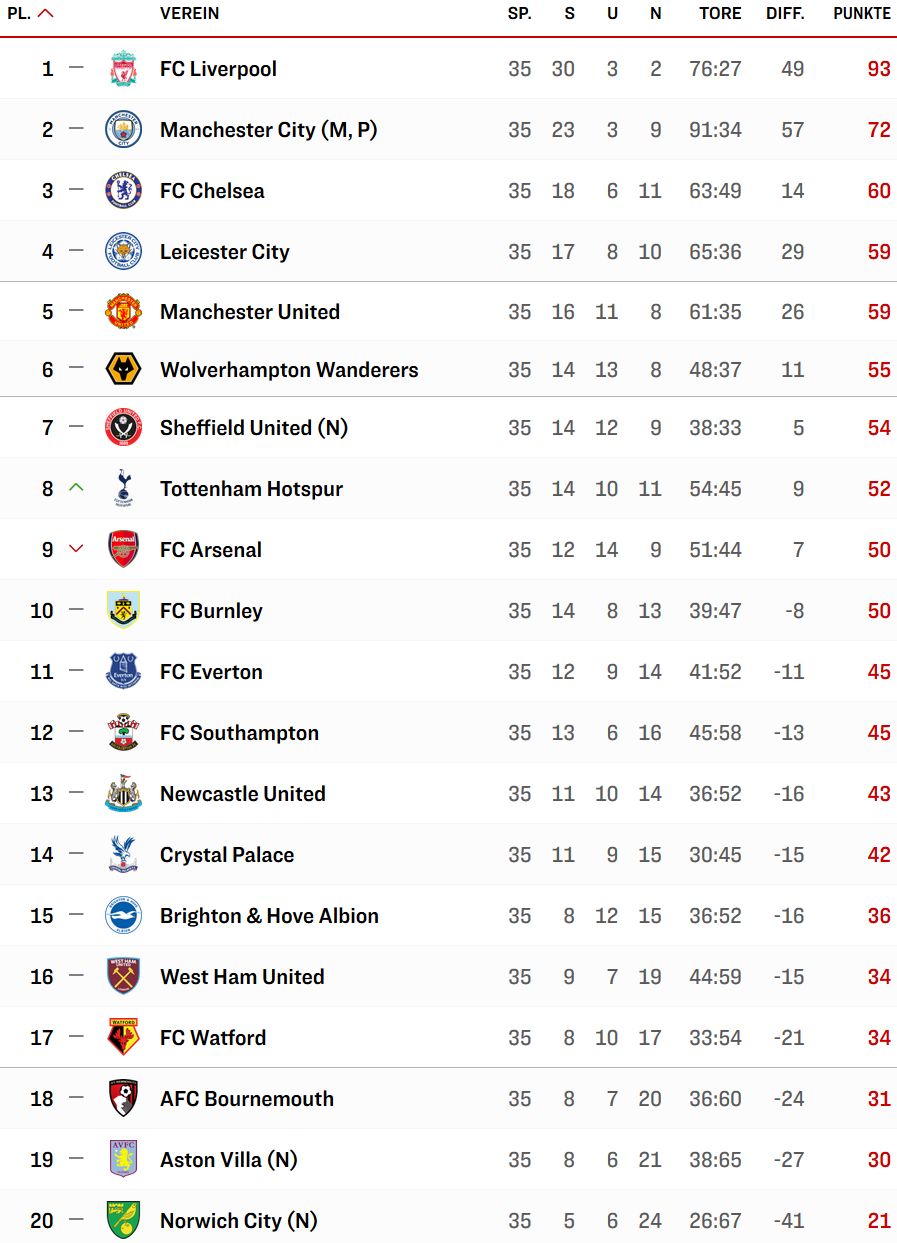Image resolution: width=897 pixels, height=1243 pixels.
Task: Click the West Ham United crest
Action: [123, 977]
